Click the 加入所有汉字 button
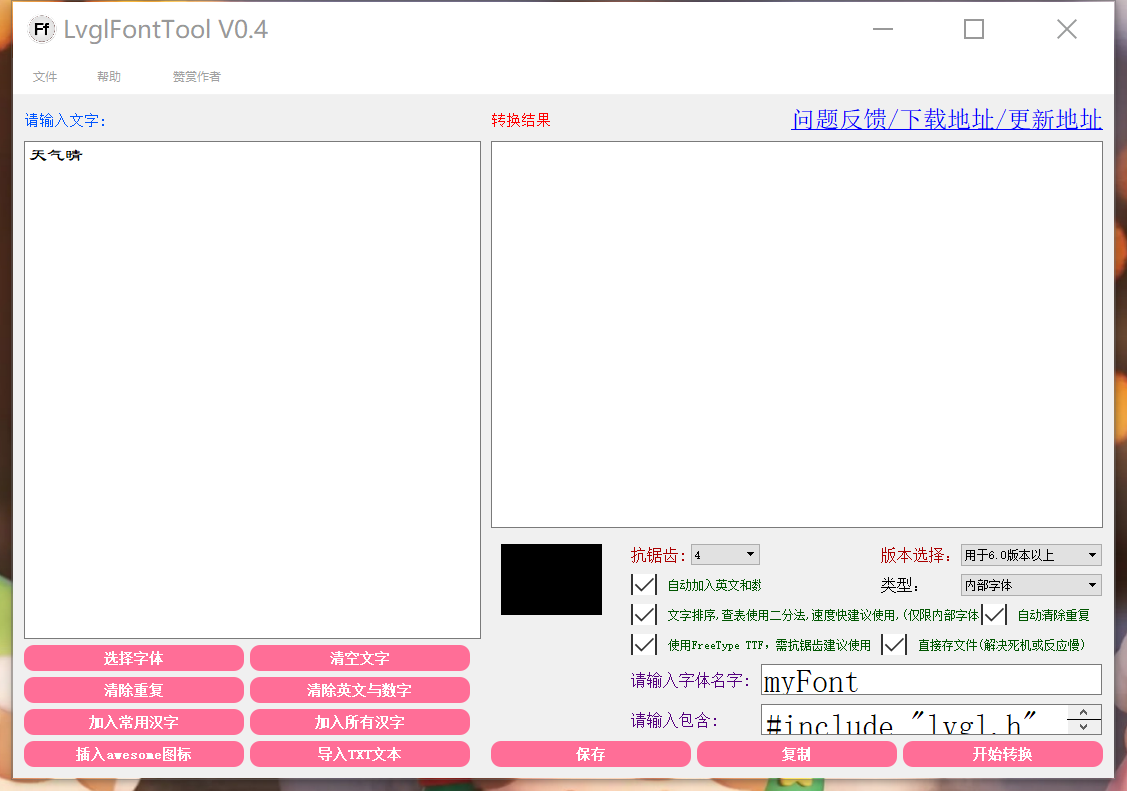1127x791 pixels. [360, 721]
